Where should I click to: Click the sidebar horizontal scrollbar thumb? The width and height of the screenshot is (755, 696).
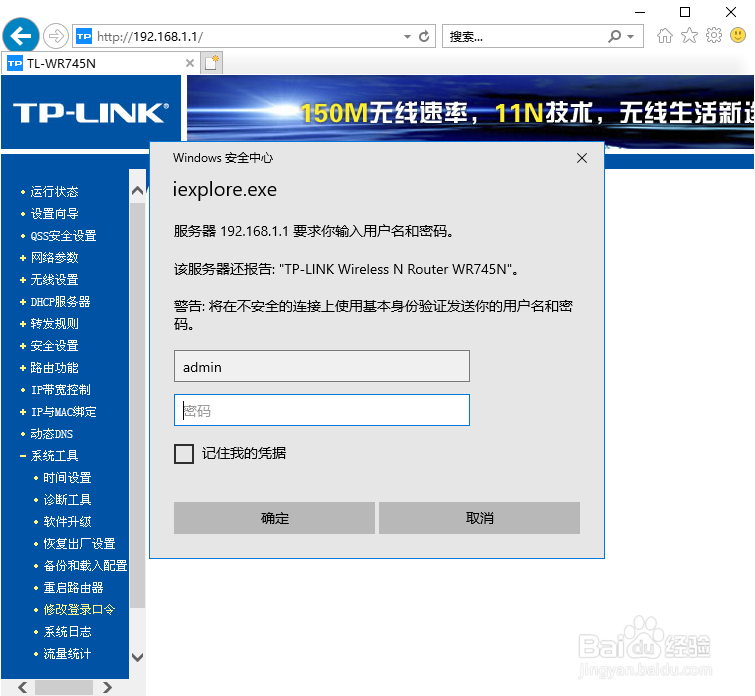coord(64,687)
